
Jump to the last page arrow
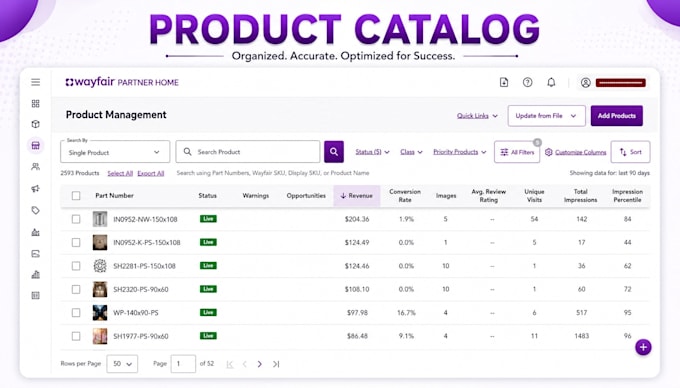click(x=276, y=364)
